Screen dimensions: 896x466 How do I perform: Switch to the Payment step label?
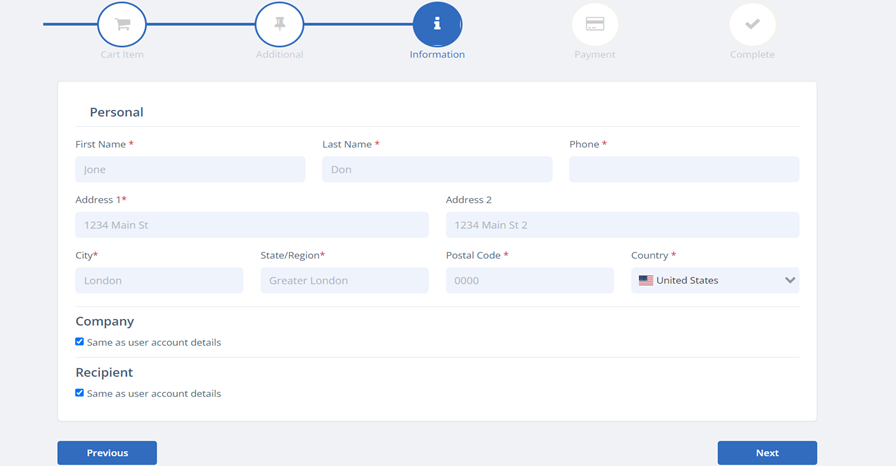594,55
